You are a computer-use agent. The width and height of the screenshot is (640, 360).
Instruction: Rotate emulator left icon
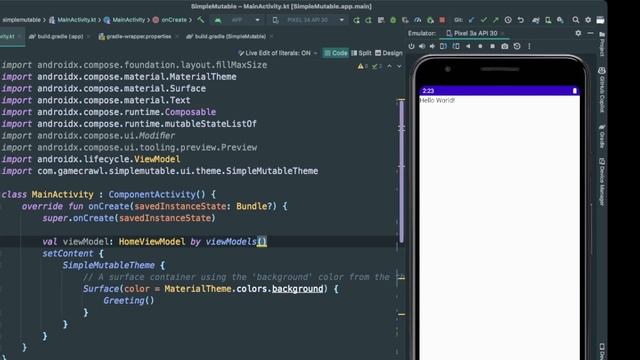point(443,46)
